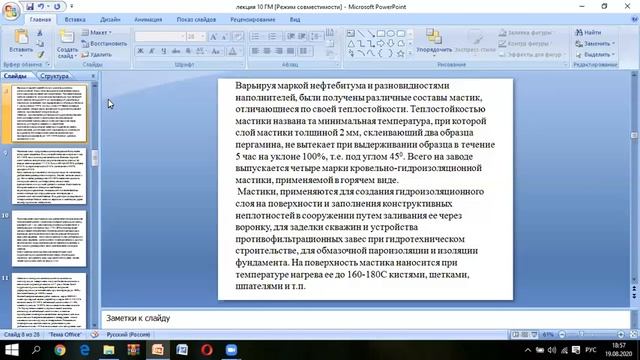Select slide 10 thumbnail

pyautogui.click(x=49, y=238)
